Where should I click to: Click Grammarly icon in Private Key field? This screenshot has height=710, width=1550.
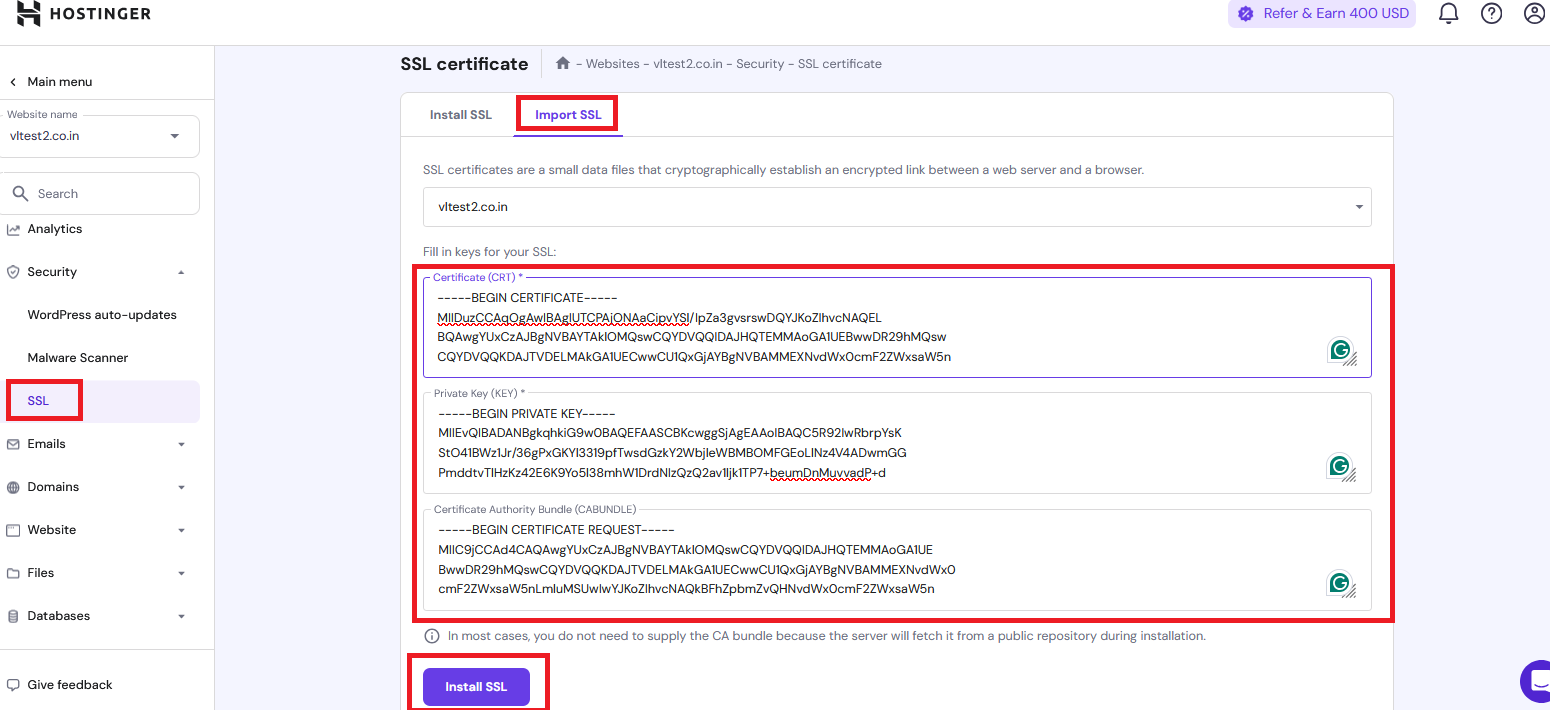(x=1339, y=466)
